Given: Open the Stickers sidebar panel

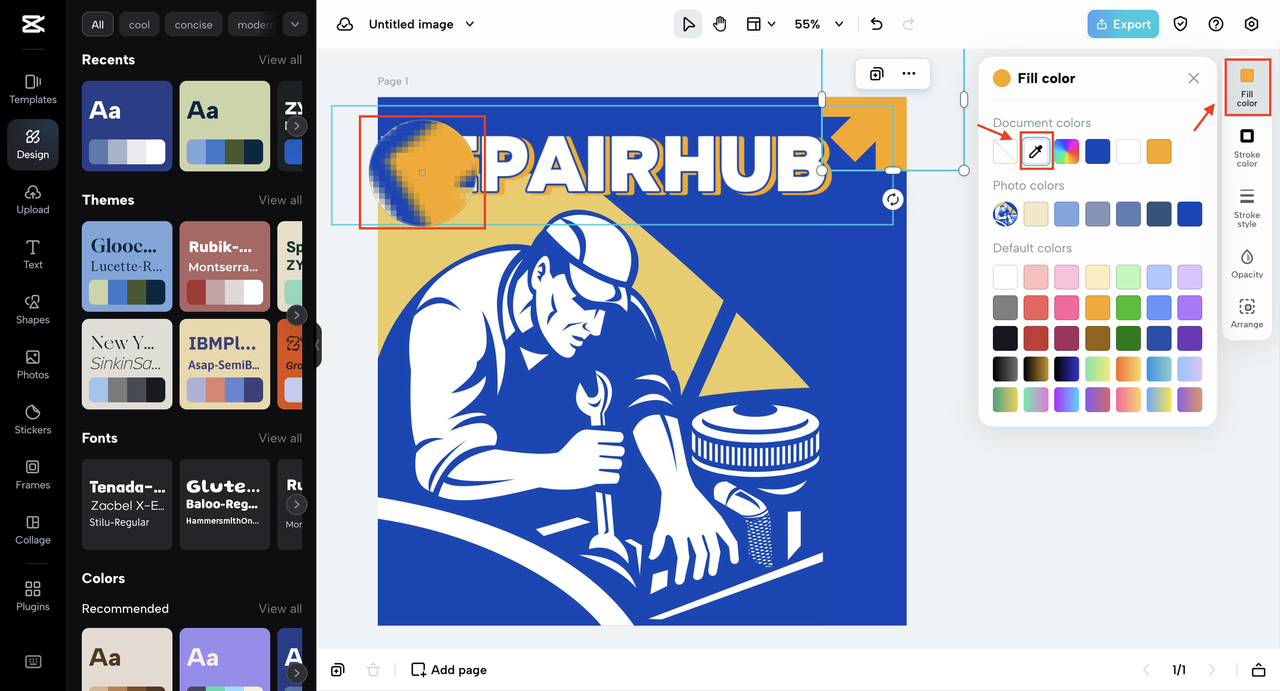Looking at the screenshot, I should pos(33,419).
